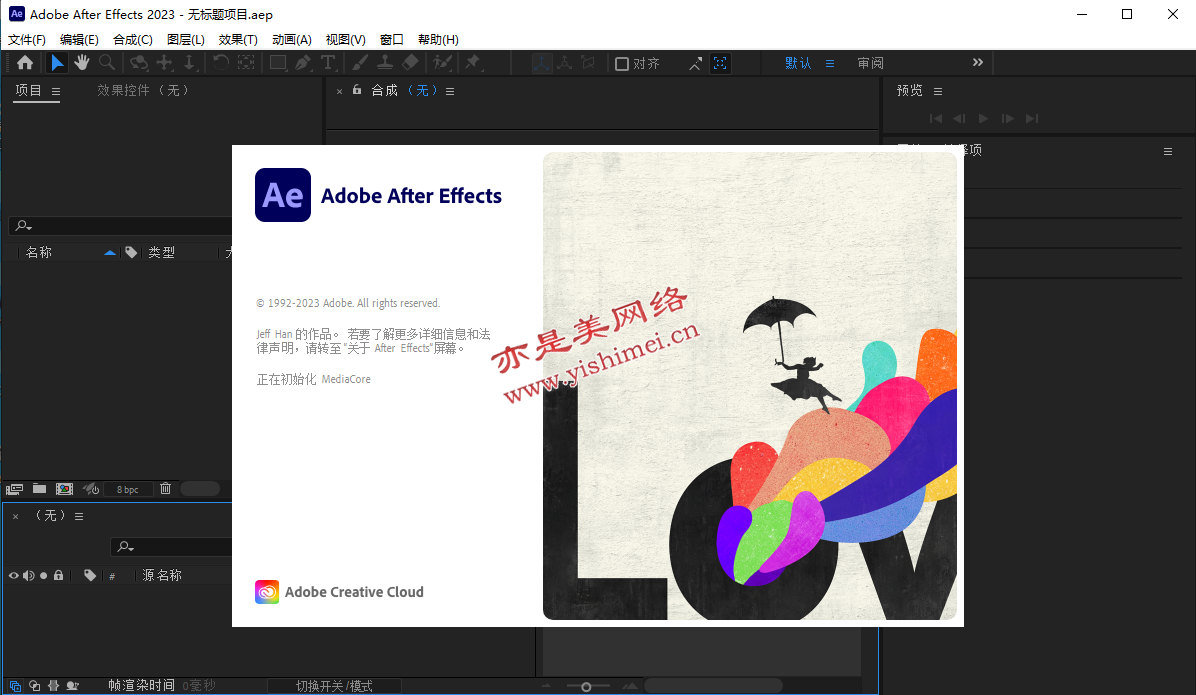Sort the project list by 名称 column
Viewport: 1196px width, 695px height.
coord(39,253)
